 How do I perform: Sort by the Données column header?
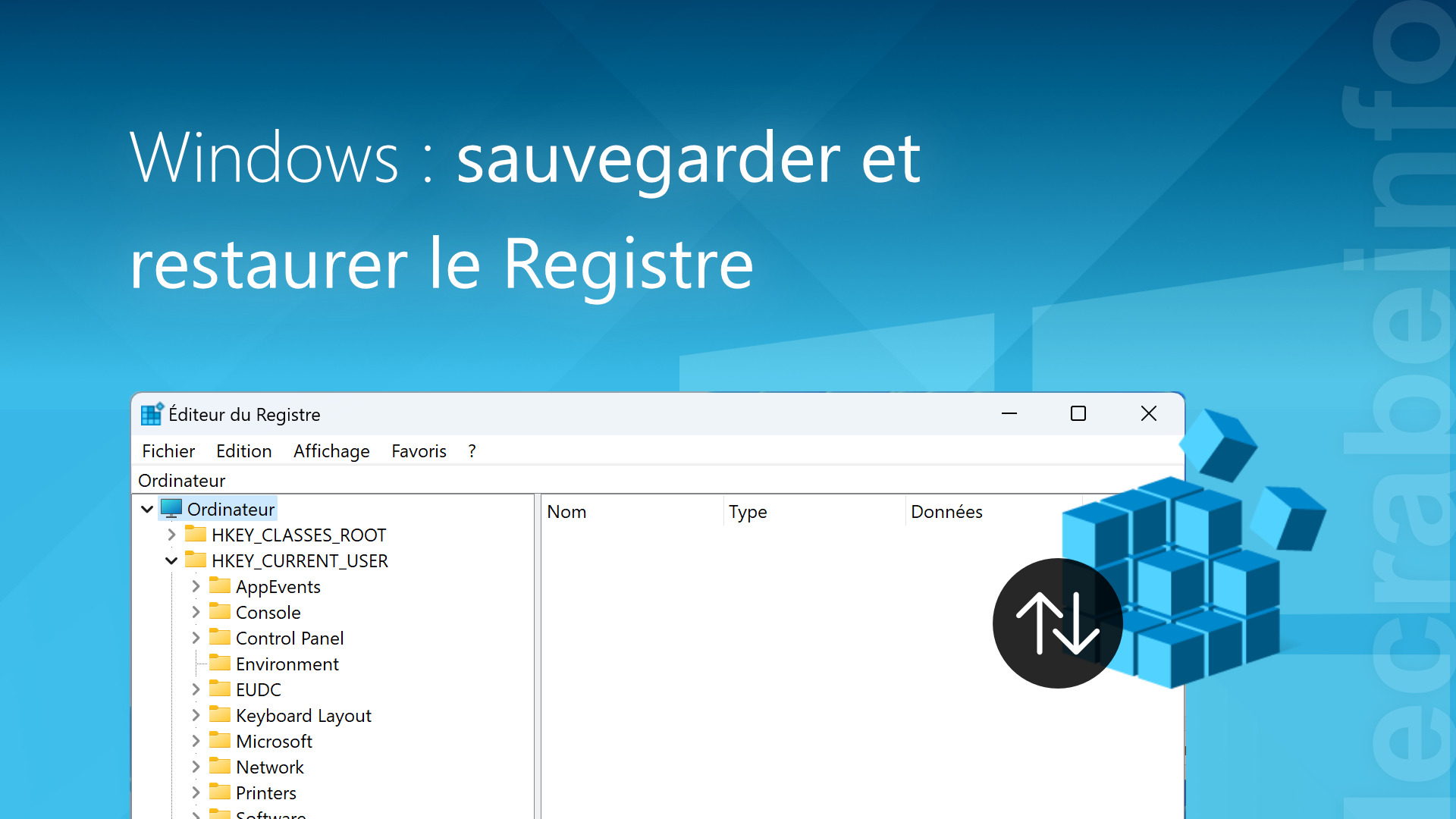click(993, 512)
